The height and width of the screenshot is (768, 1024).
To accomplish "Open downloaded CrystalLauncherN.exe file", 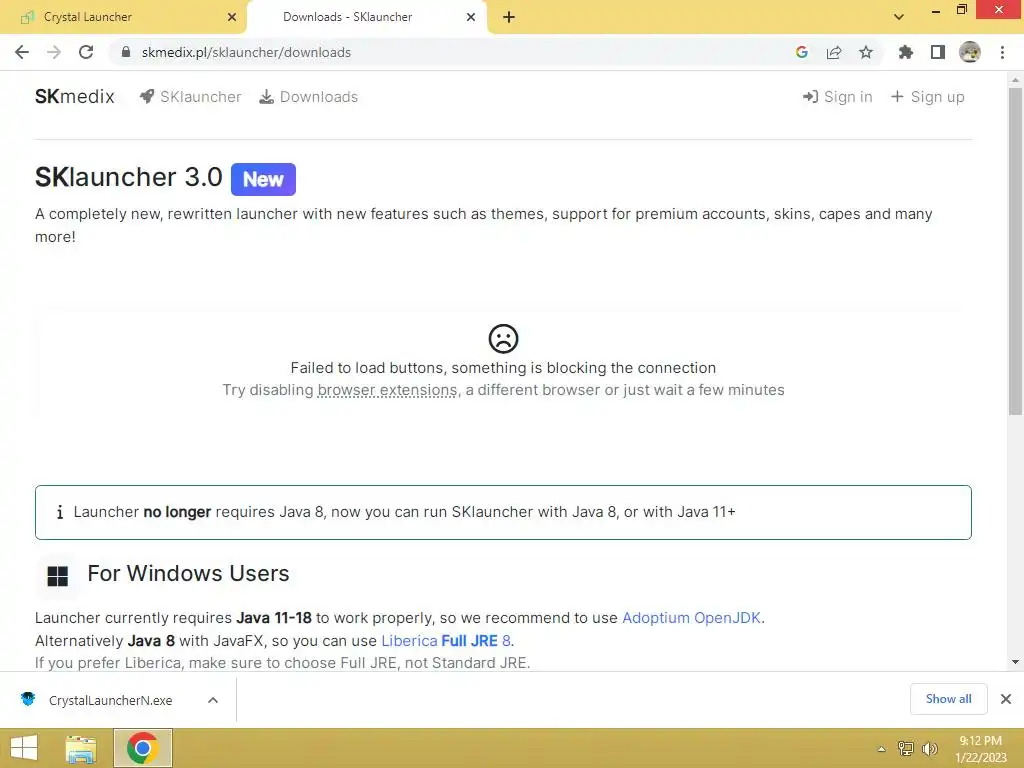I will pyautogui.click(x=110, y=700).
